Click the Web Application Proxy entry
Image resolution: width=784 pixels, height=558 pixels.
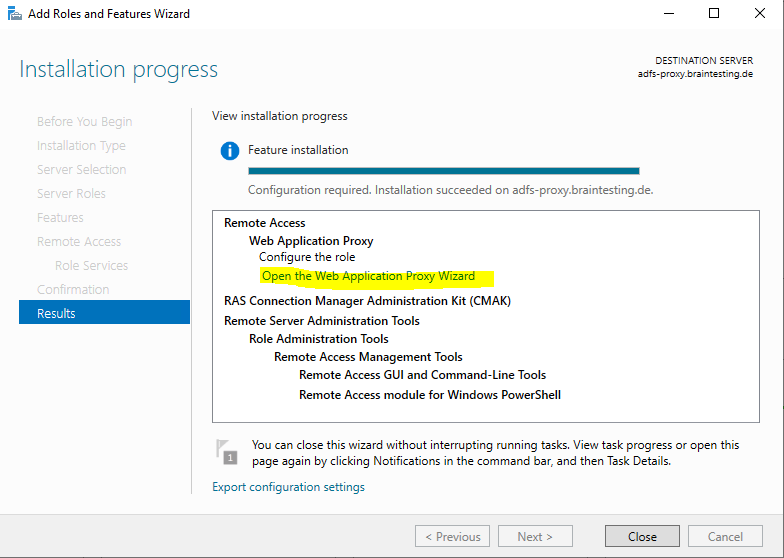tap(311, 241)
